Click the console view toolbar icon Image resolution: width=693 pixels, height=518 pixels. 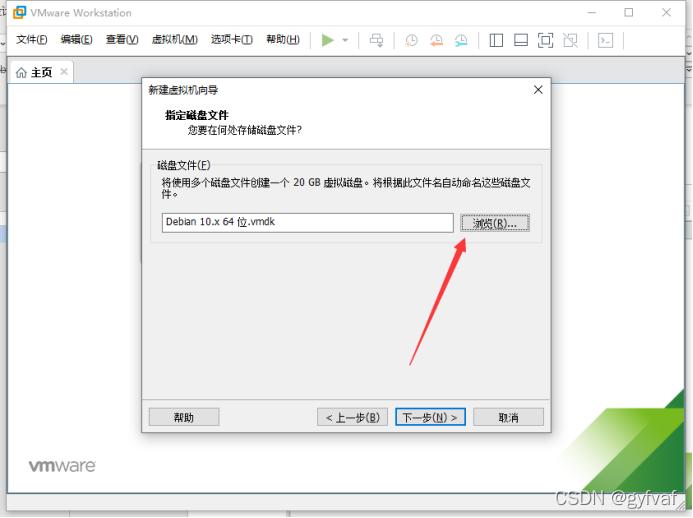(x=605, y=41)
